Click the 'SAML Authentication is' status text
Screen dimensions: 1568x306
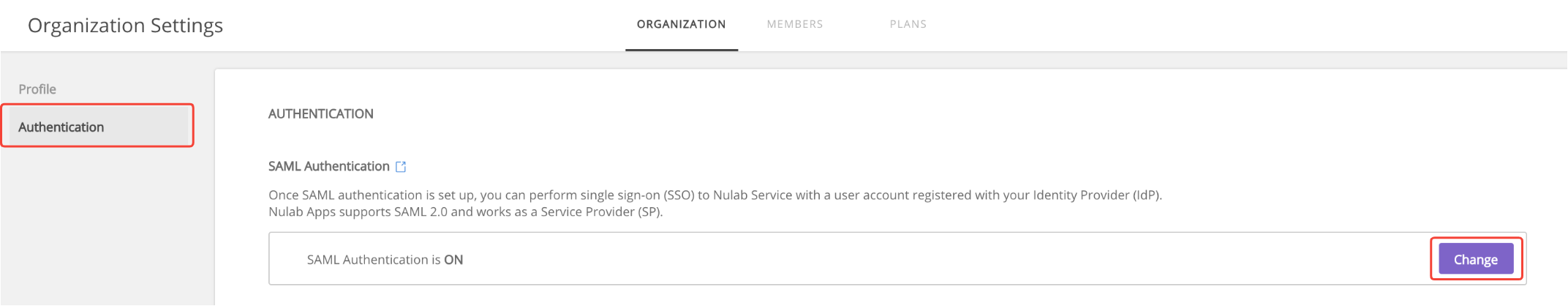click(374, 260)
